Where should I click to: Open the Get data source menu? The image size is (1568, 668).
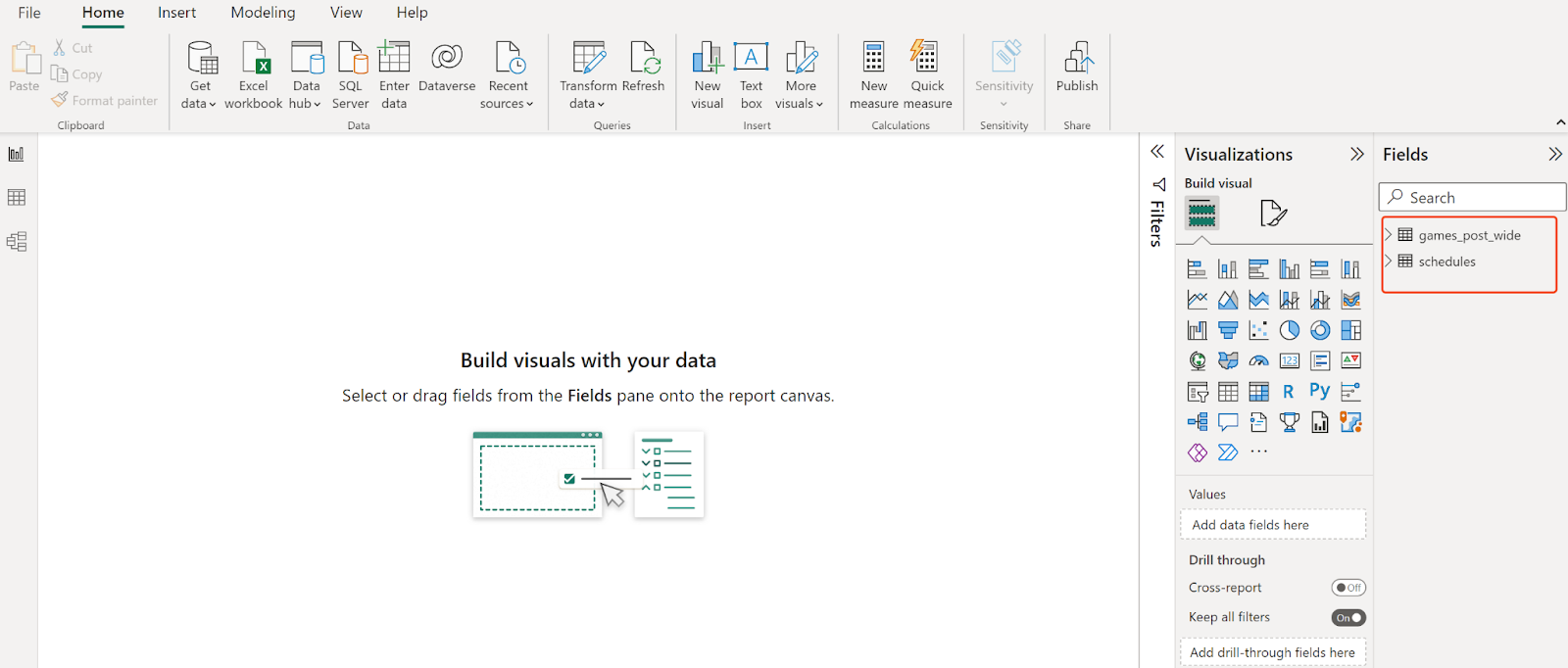200,74
